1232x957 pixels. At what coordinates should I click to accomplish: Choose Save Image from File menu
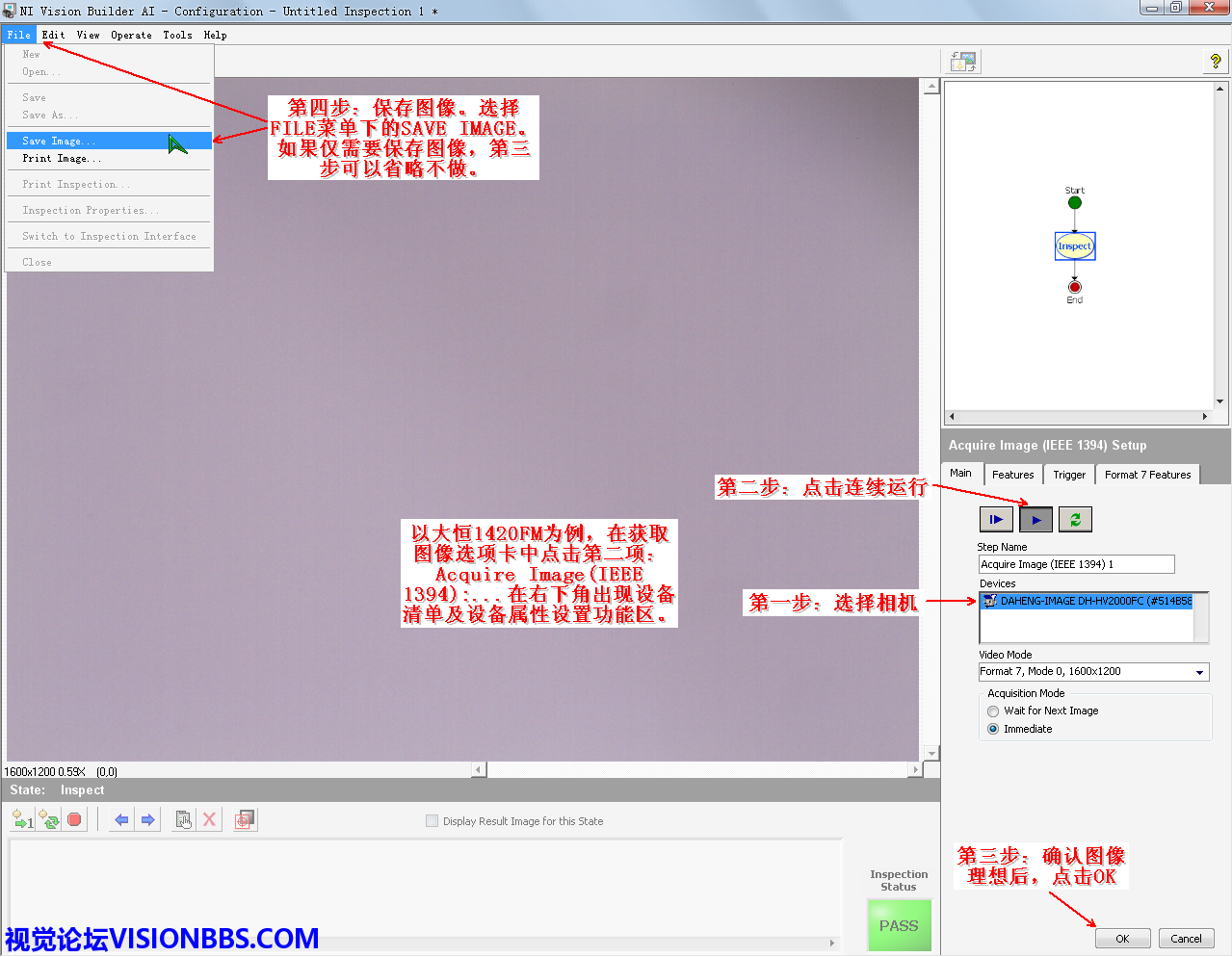59,142
